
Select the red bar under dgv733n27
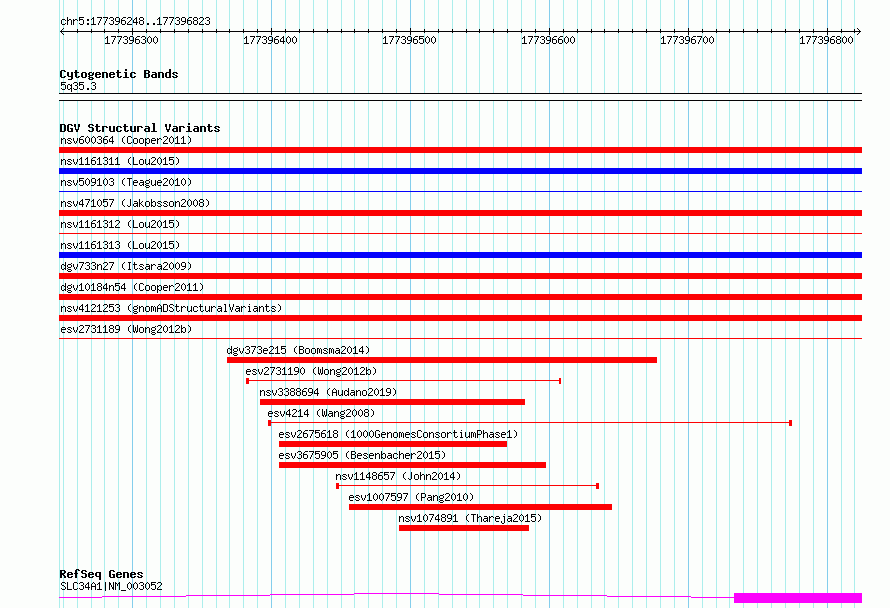(x=460, y=276)
